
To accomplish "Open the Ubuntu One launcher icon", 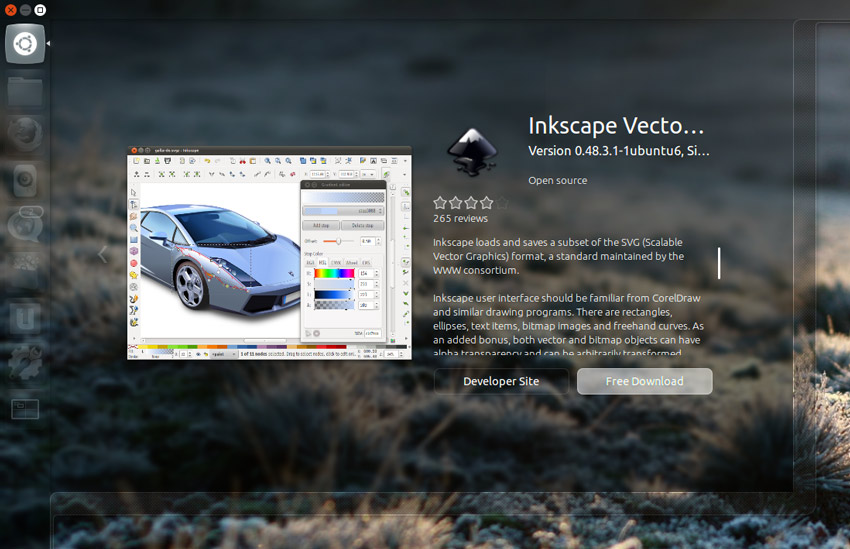I will (x=25, y=317).
